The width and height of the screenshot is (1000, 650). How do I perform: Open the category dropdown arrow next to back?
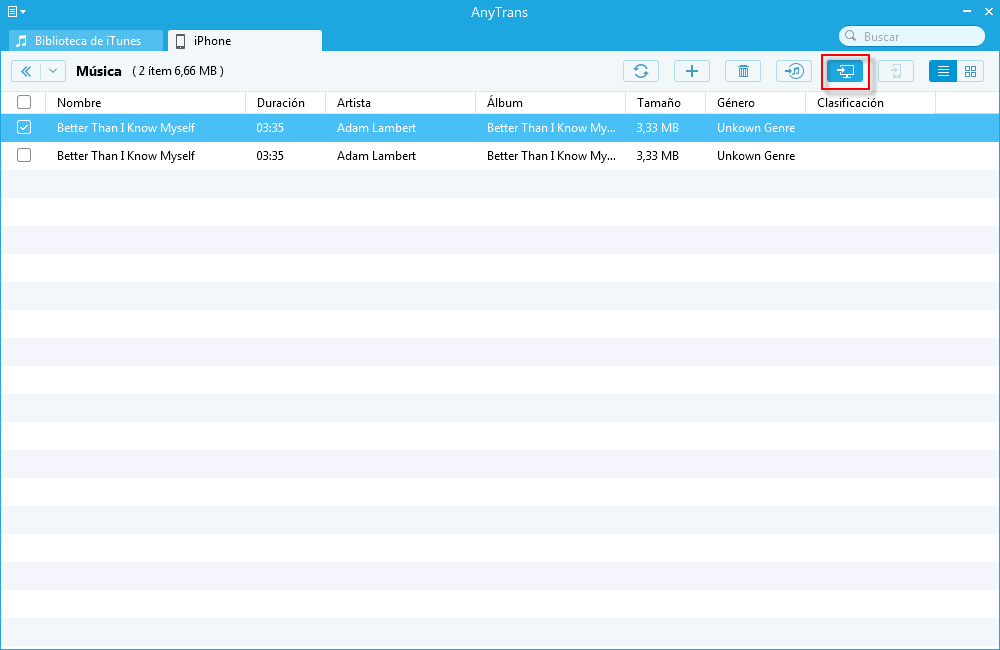[x=53, y=71]
